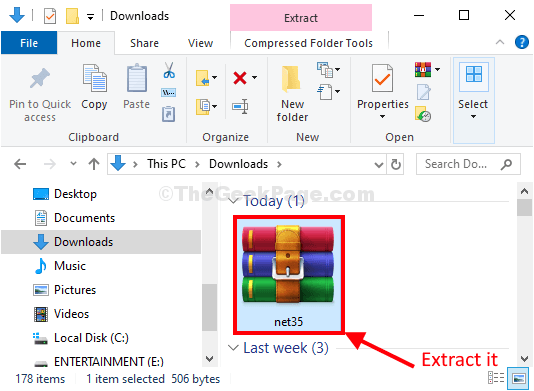
Task: Click the History icon in Open group
Action: 423,114
